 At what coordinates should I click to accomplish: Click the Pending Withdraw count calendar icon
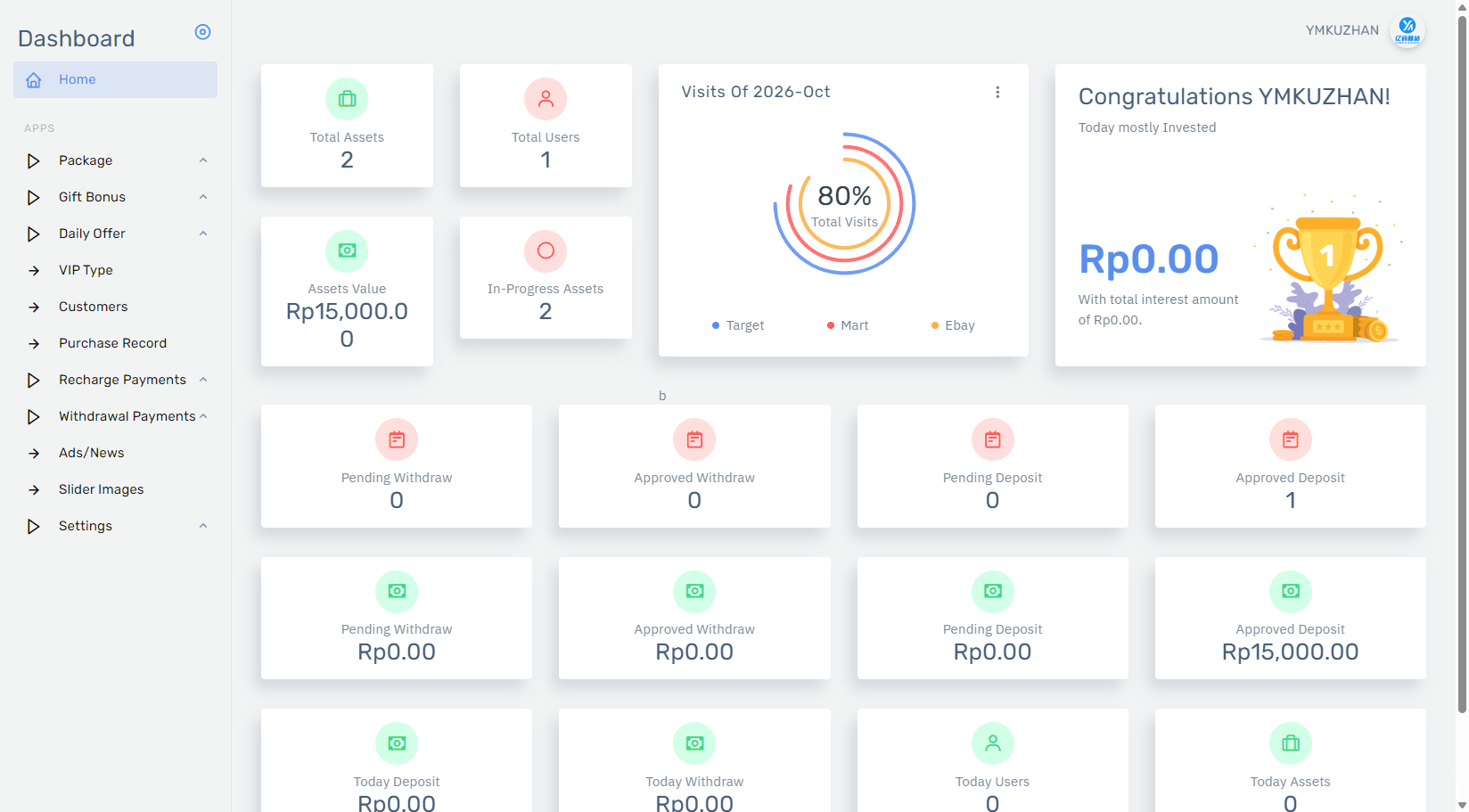click(397, 439)
